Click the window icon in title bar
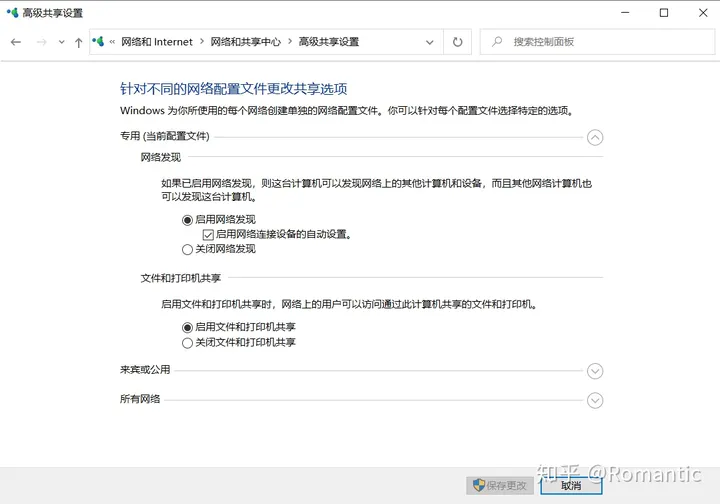 point(12,13)
